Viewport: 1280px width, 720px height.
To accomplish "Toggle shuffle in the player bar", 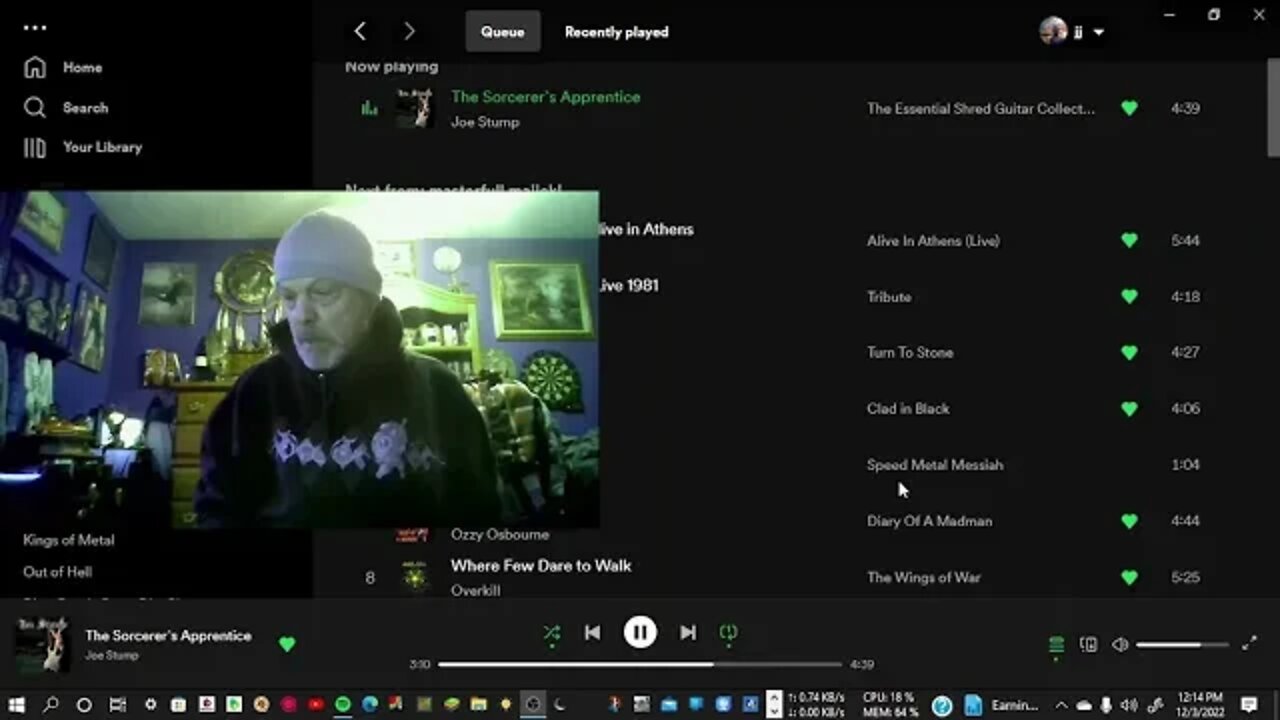I will (552, 632).
